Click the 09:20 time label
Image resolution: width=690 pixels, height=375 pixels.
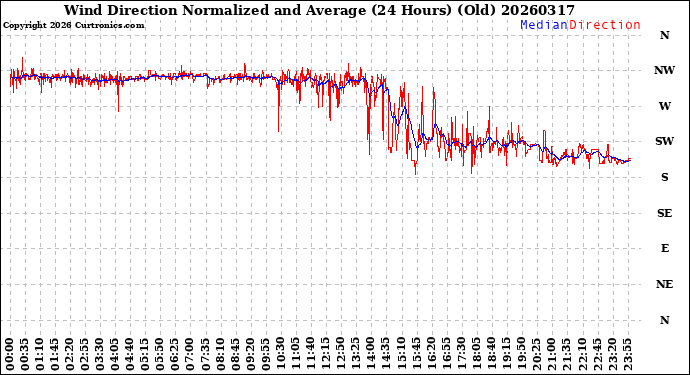pos(250,355)
